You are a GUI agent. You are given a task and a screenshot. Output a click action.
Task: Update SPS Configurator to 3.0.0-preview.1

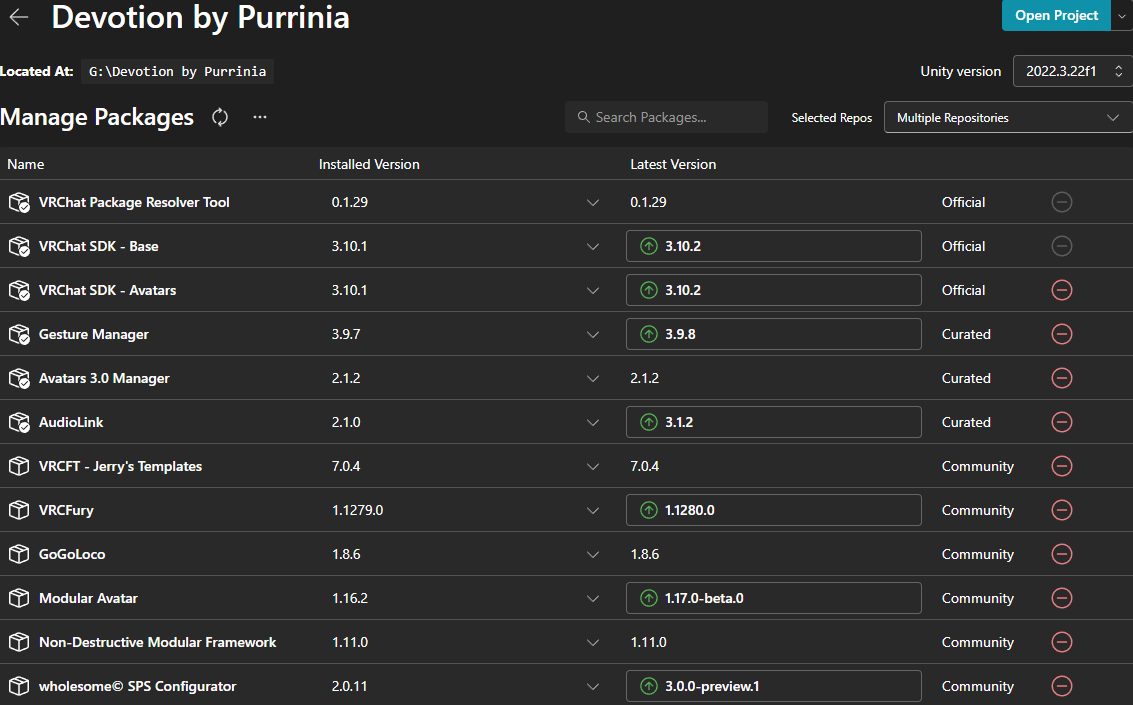tap(773, 686)
